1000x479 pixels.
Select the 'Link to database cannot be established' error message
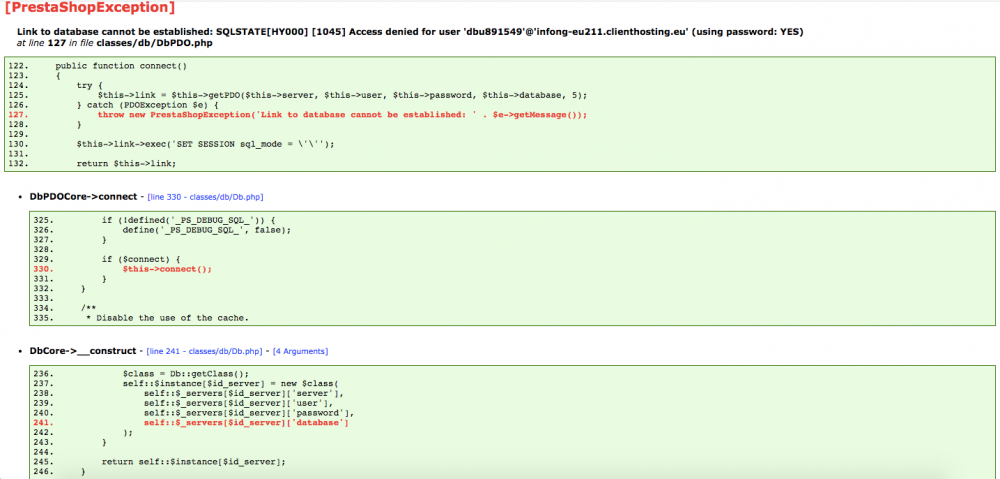pos(411,32)
